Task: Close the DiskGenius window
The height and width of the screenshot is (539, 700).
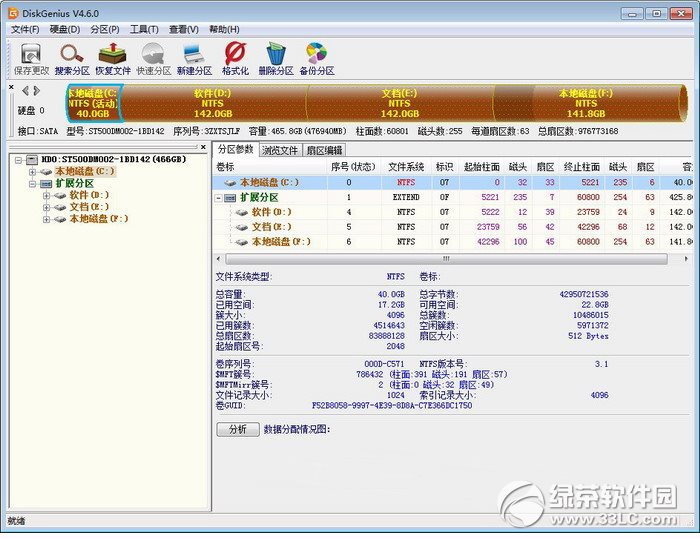Action: pos(681,14)
